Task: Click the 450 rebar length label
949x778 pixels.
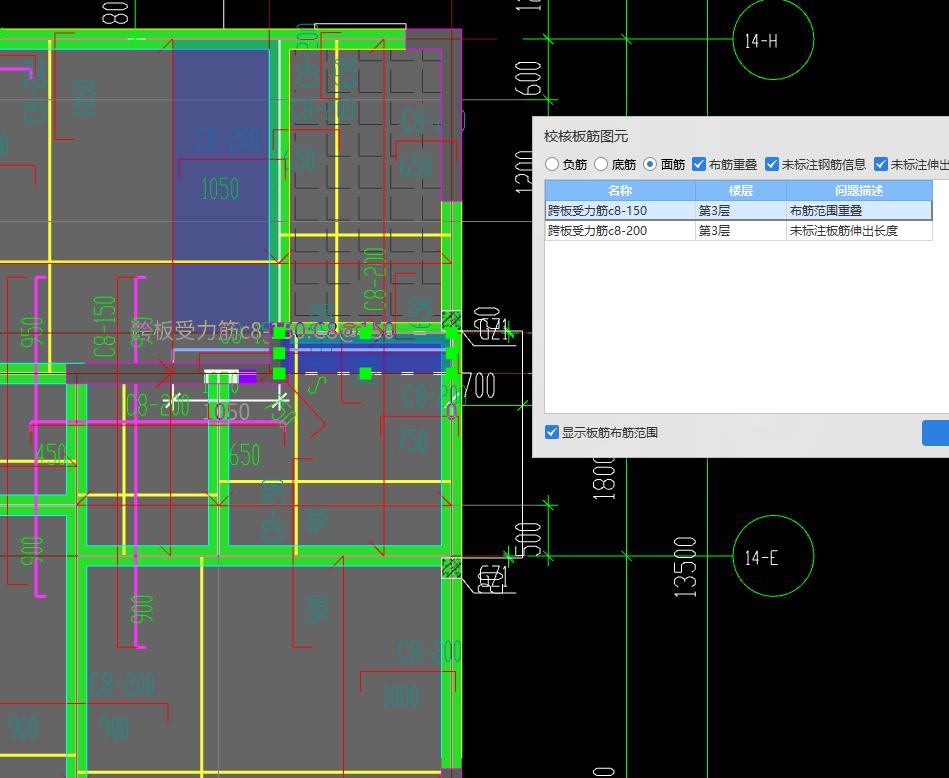Action: [51, 454]
